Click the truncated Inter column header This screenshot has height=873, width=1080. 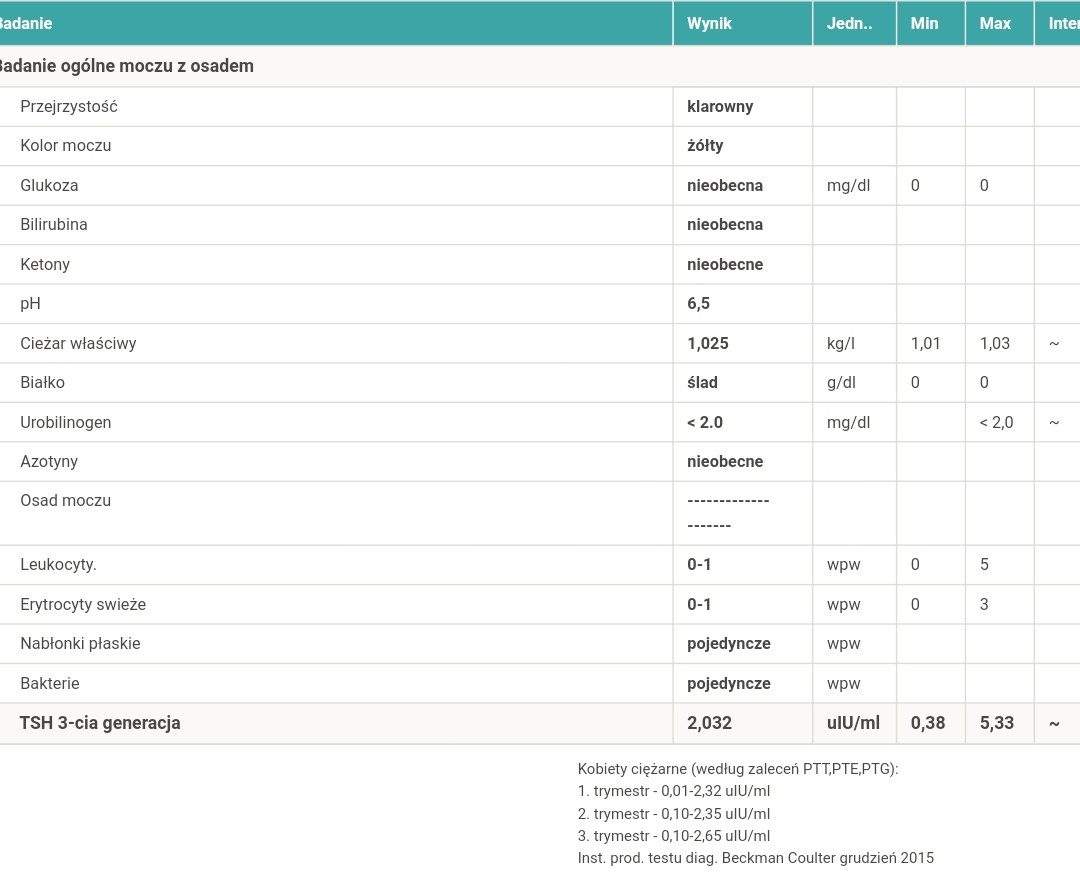[1062, 23]
